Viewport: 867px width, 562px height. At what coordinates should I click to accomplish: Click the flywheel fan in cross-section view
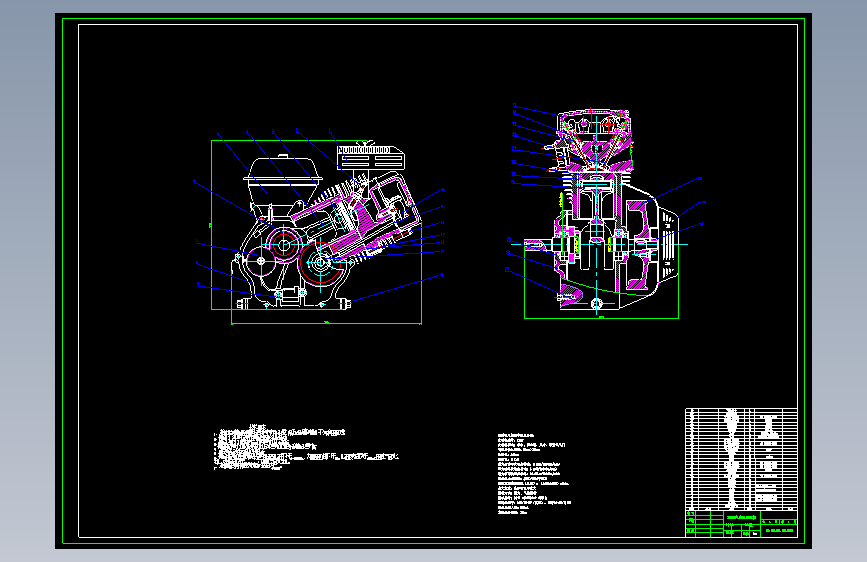640,244
